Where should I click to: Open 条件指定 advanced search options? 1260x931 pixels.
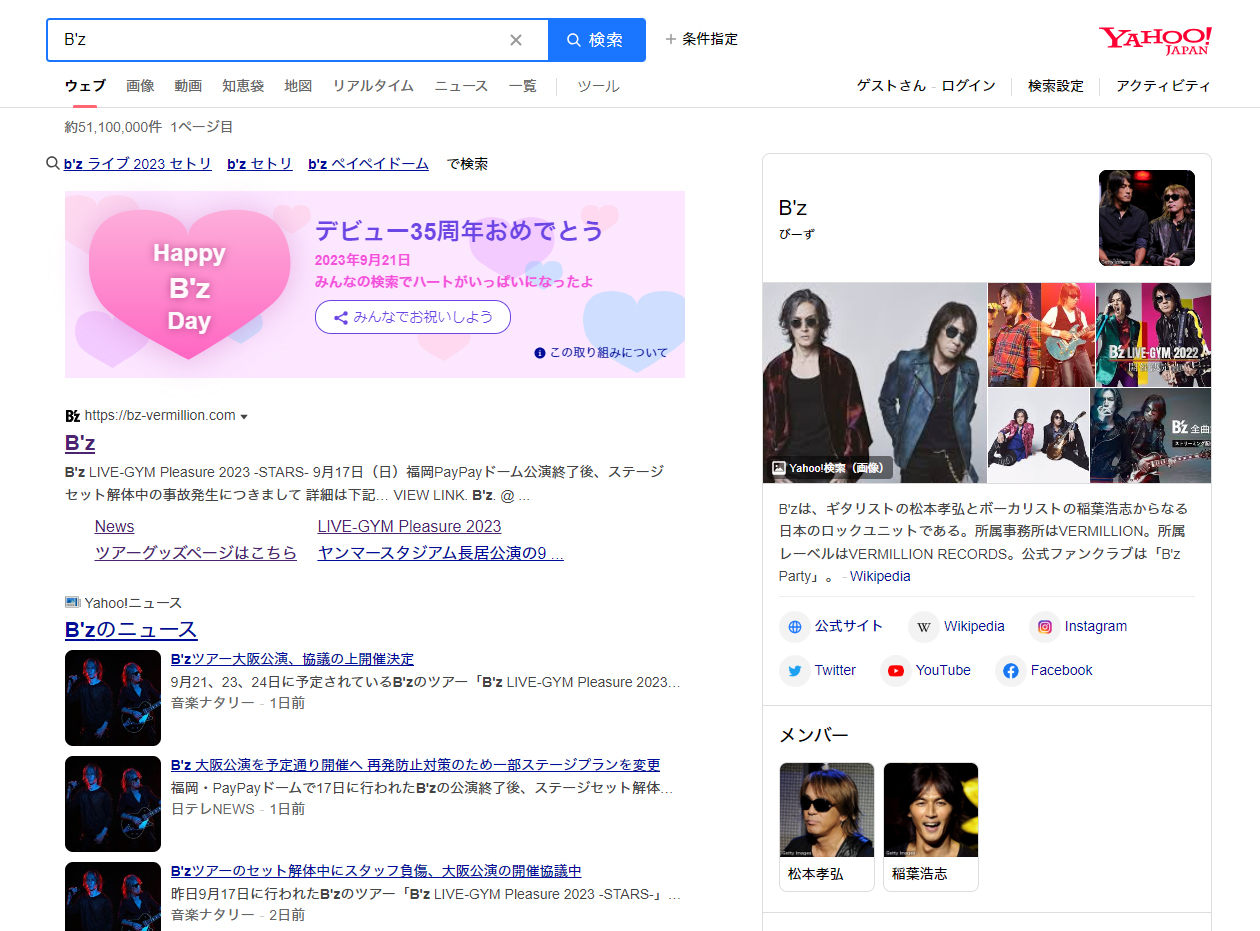tap(701, 39)
